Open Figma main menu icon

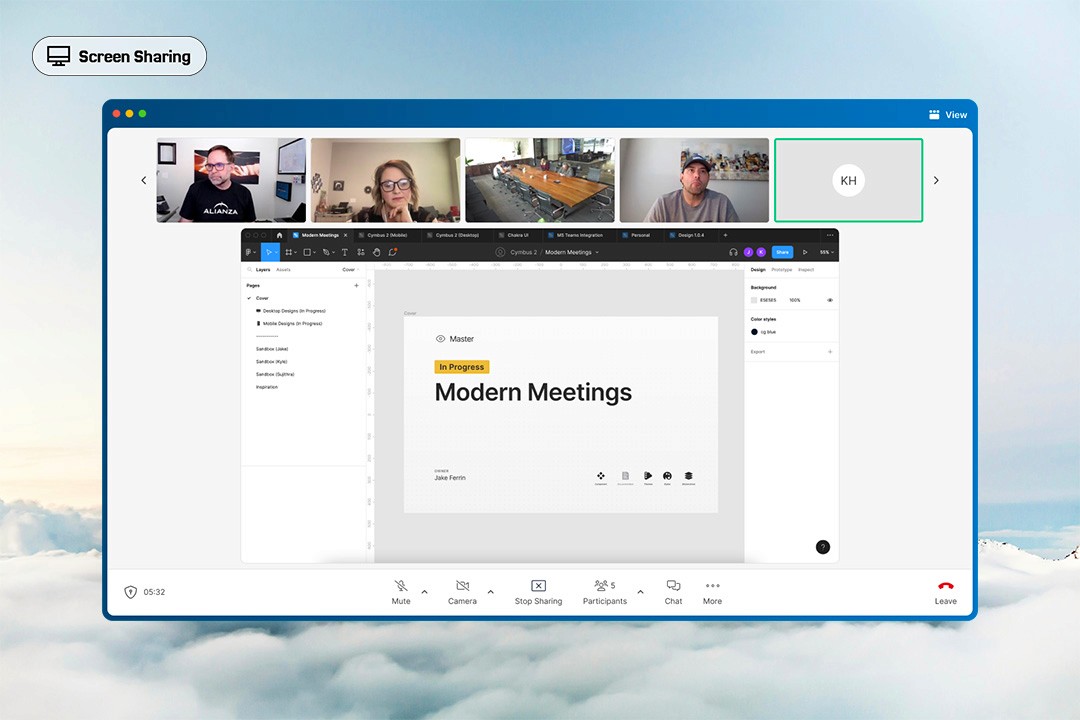click(x=250, y=252)
